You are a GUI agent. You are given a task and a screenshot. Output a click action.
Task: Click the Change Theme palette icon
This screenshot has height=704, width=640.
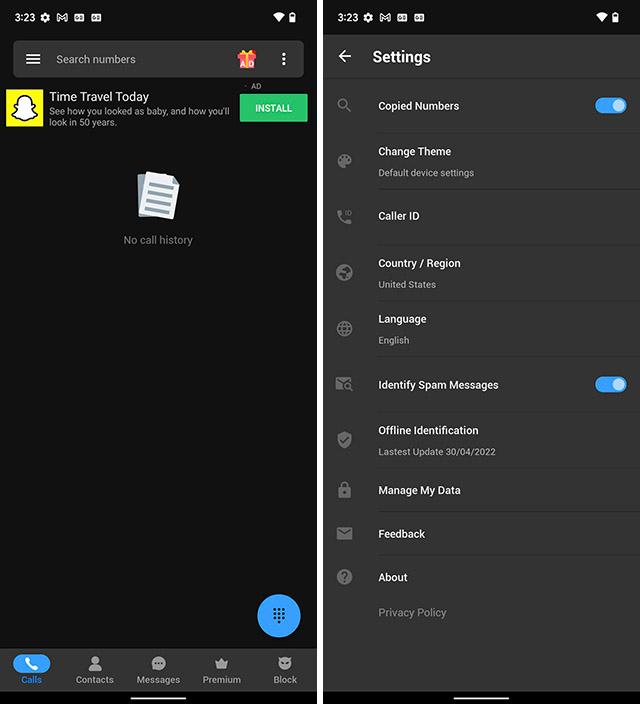tap(344, 161)
